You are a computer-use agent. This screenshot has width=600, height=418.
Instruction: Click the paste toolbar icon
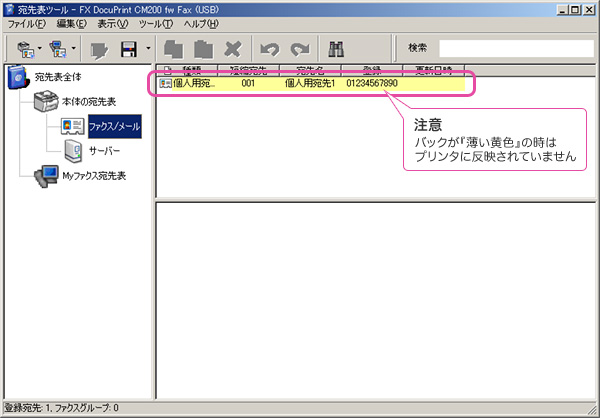[203, 47]
